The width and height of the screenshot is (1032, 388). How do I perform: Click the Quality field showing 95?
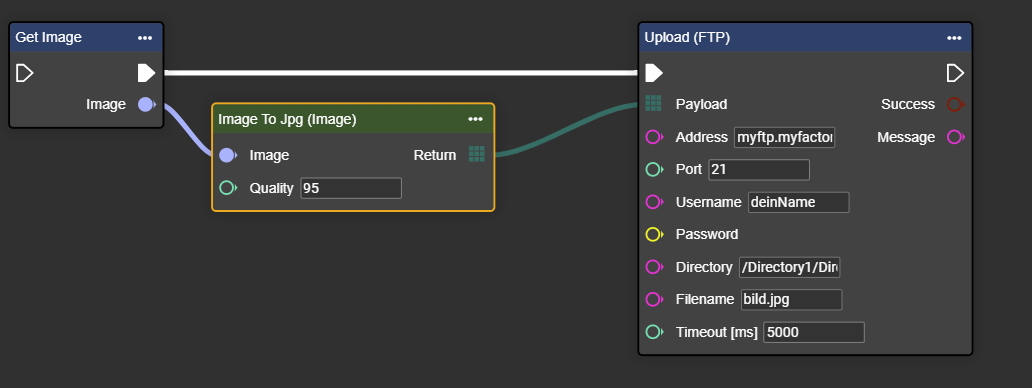351,188
